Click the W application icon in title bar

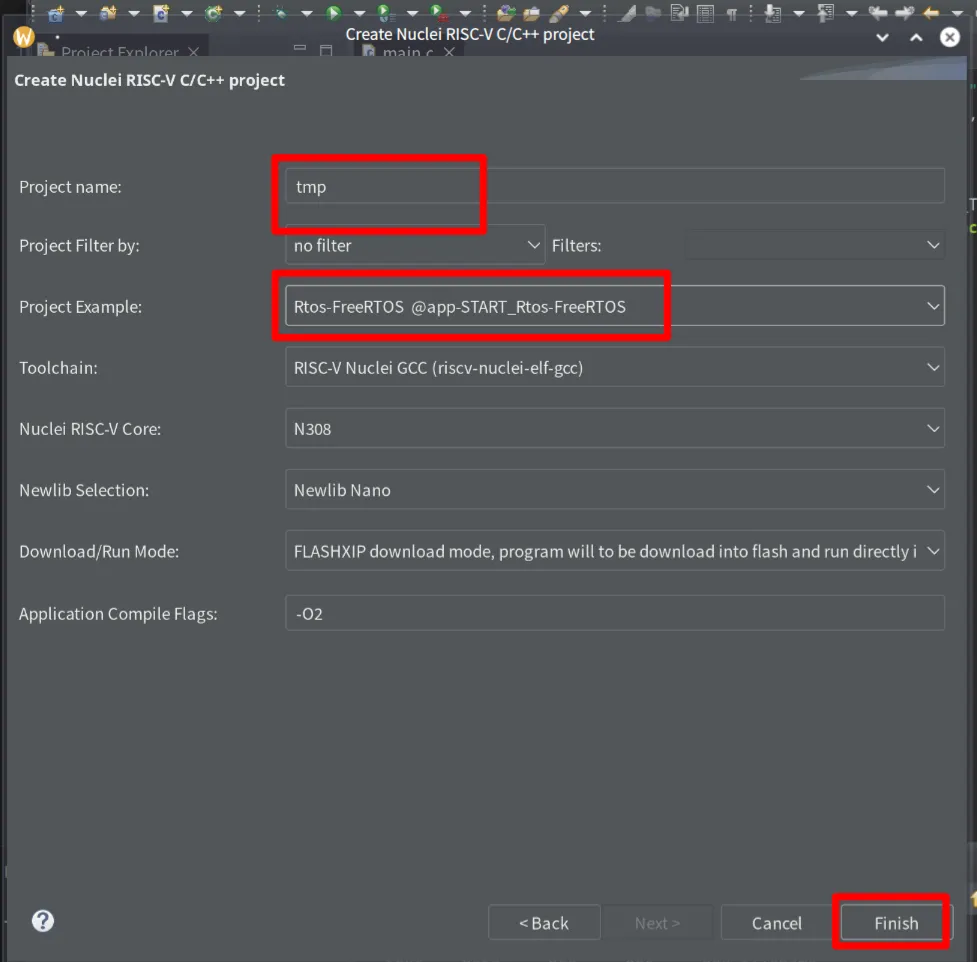pos(24,36)
